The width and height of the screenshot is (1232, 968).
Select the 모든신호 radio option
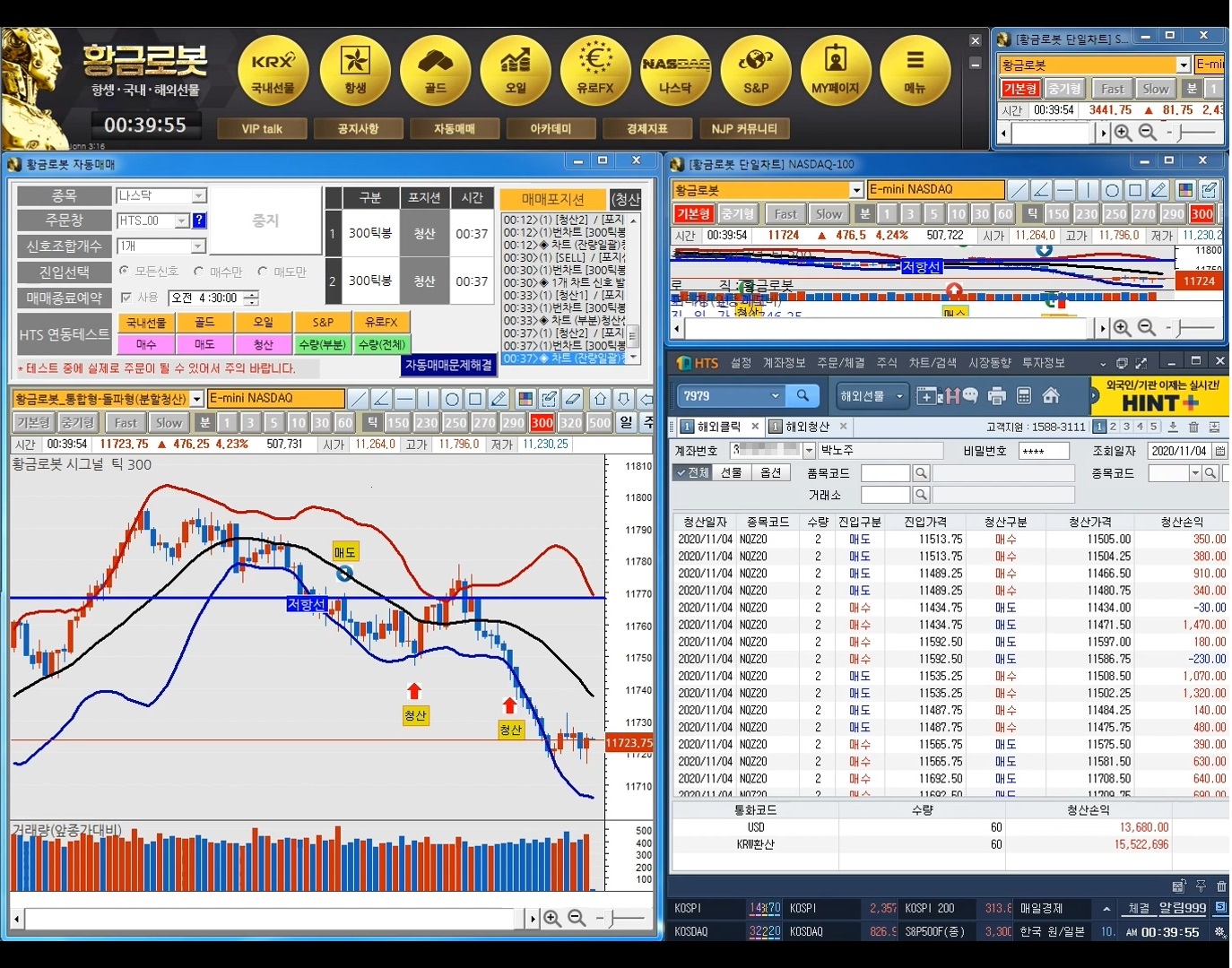(149, 271)
